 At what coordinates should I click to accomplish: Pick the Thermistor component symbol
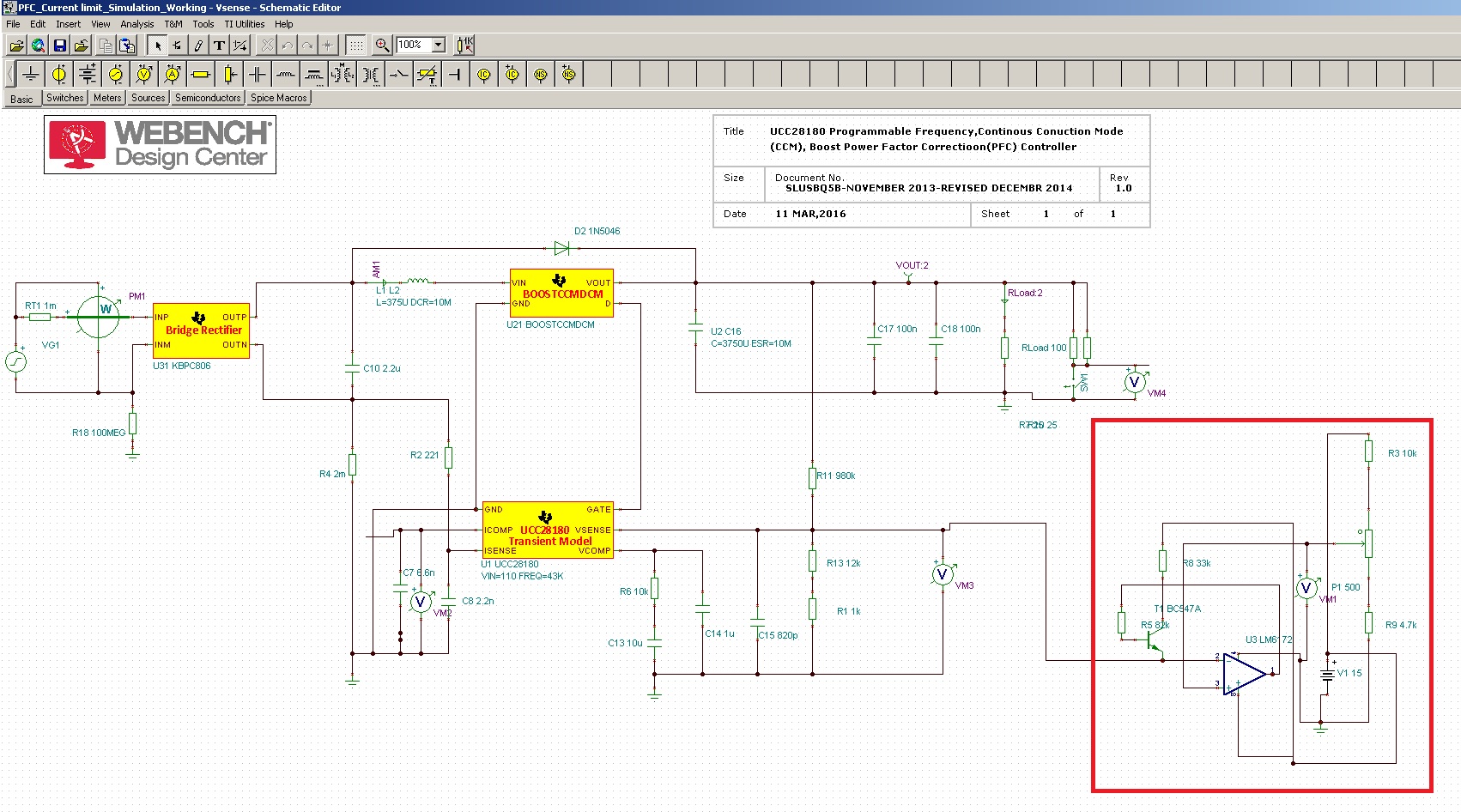click(x=427, y=75)
